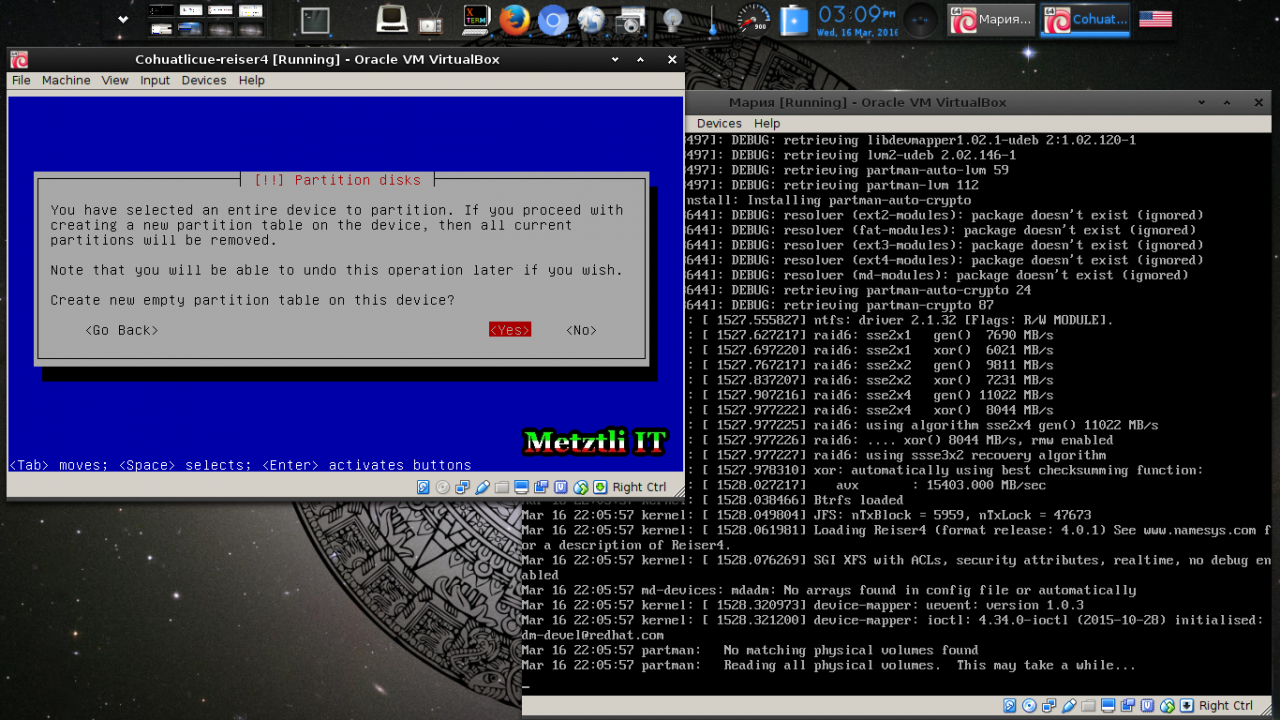
Task: Open window menu icon on Cohuatlicue title bar
Action: pyautogui.click(x=19, y=59)
